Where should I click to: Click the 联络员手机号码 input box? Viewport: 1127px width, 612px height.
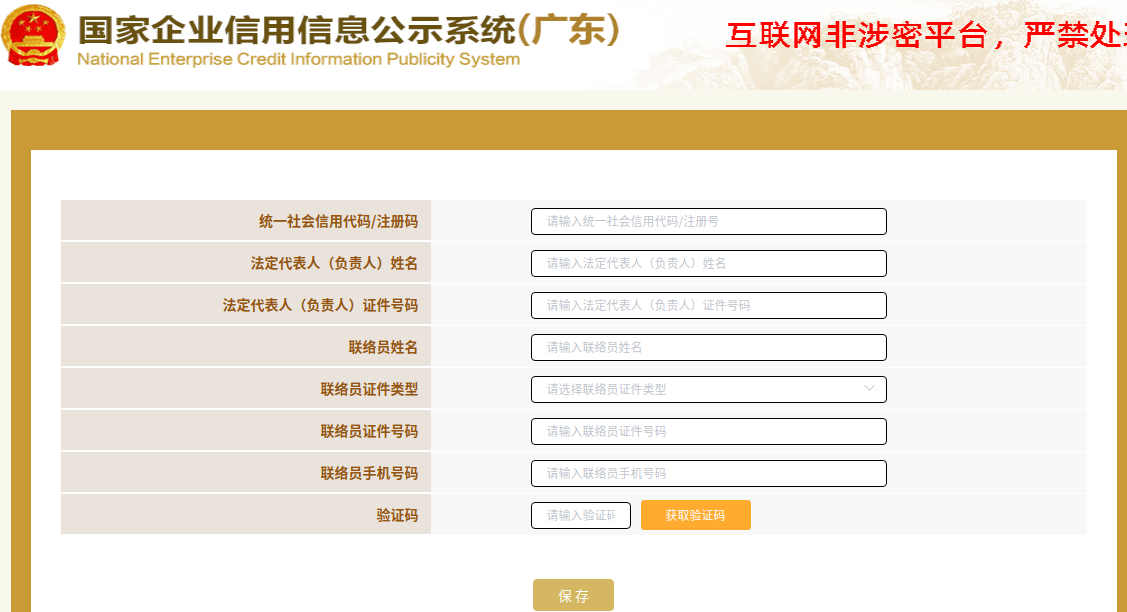(708, 474)
